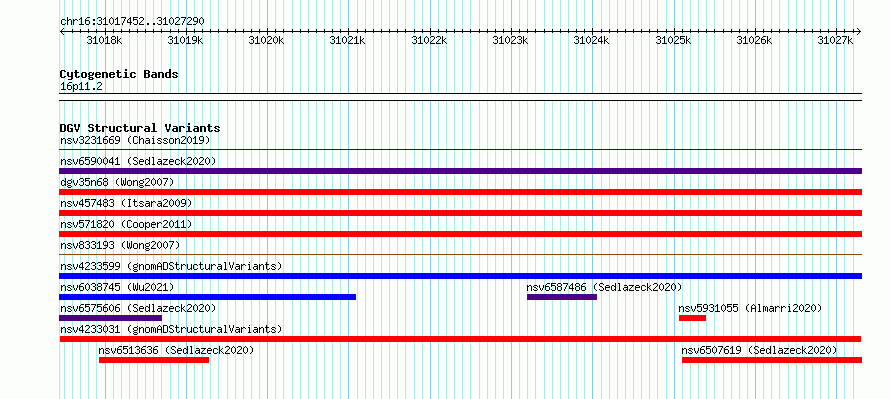Screen dimensions: 890x399
Task: Click the nsv457483 red variant bar
Action: (460, 213)
